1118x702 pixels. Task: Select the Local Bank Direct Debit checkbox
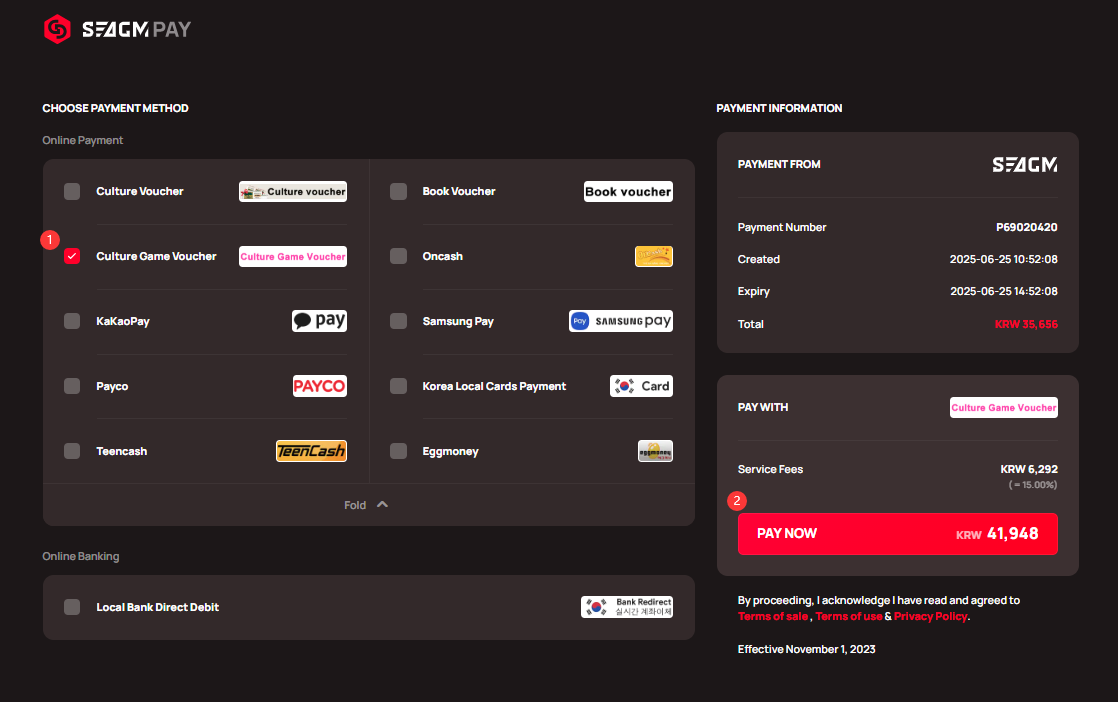(72, 607)
